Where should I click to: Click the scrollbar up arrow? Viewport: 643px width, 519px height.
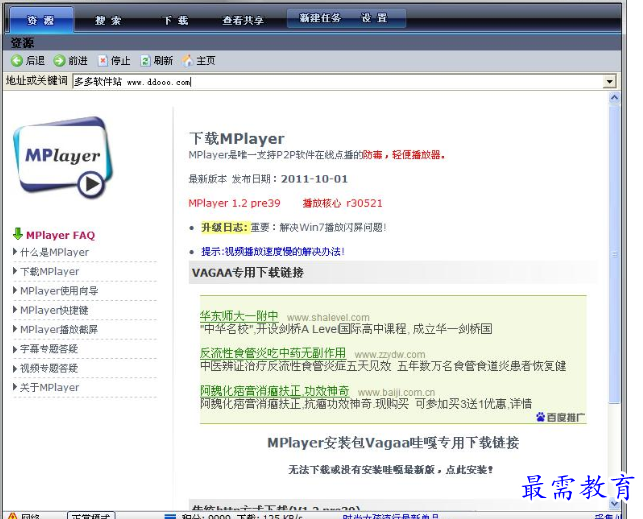pyautogui.click(x=614, y=98)
